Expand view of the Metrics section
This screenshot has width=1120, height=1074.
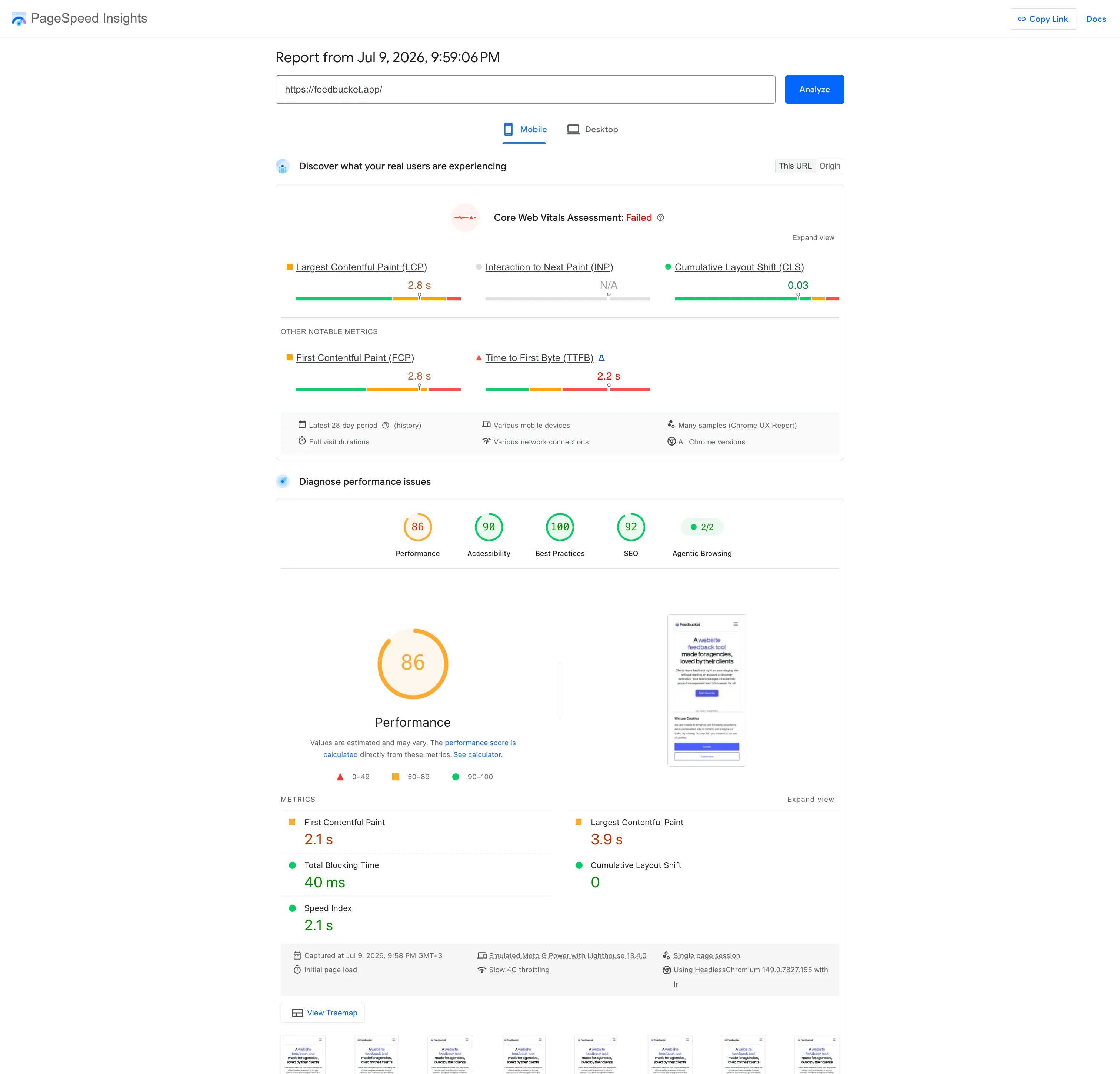pos(810,799)
